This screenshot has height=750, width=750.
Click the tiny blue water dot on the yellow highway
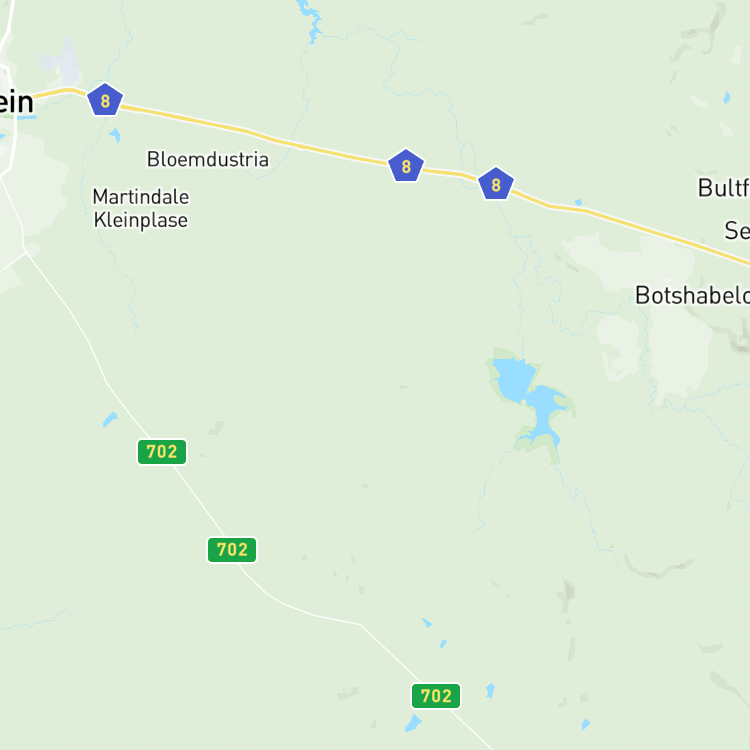coord(578,202)
